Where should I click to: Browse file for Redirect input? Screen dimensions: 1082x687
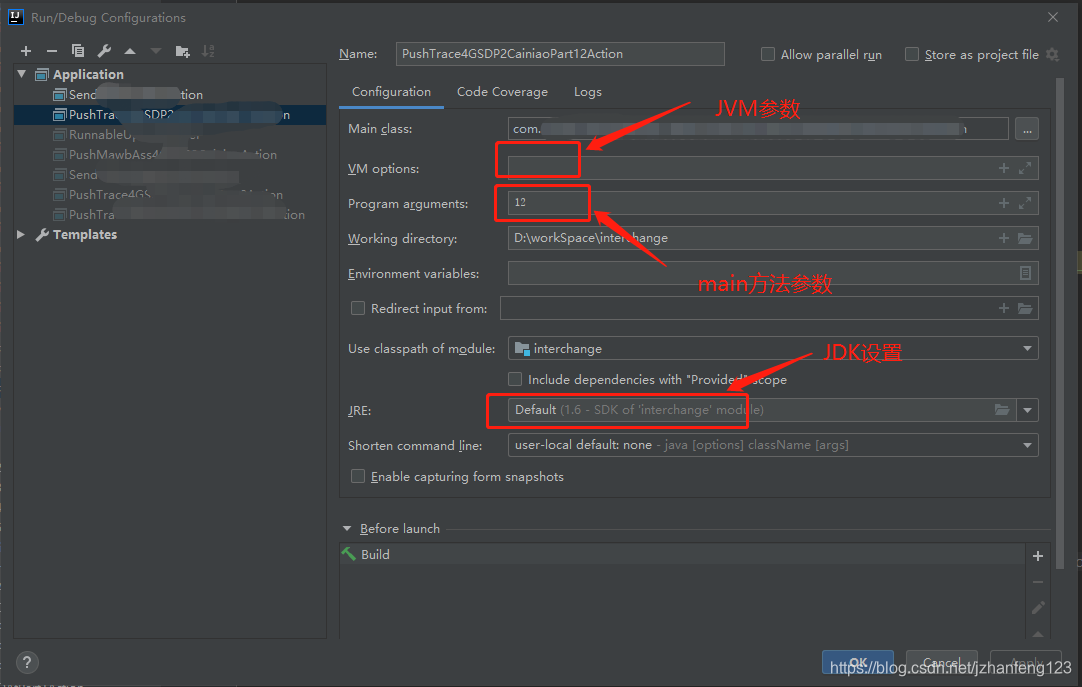point(1025,308)
